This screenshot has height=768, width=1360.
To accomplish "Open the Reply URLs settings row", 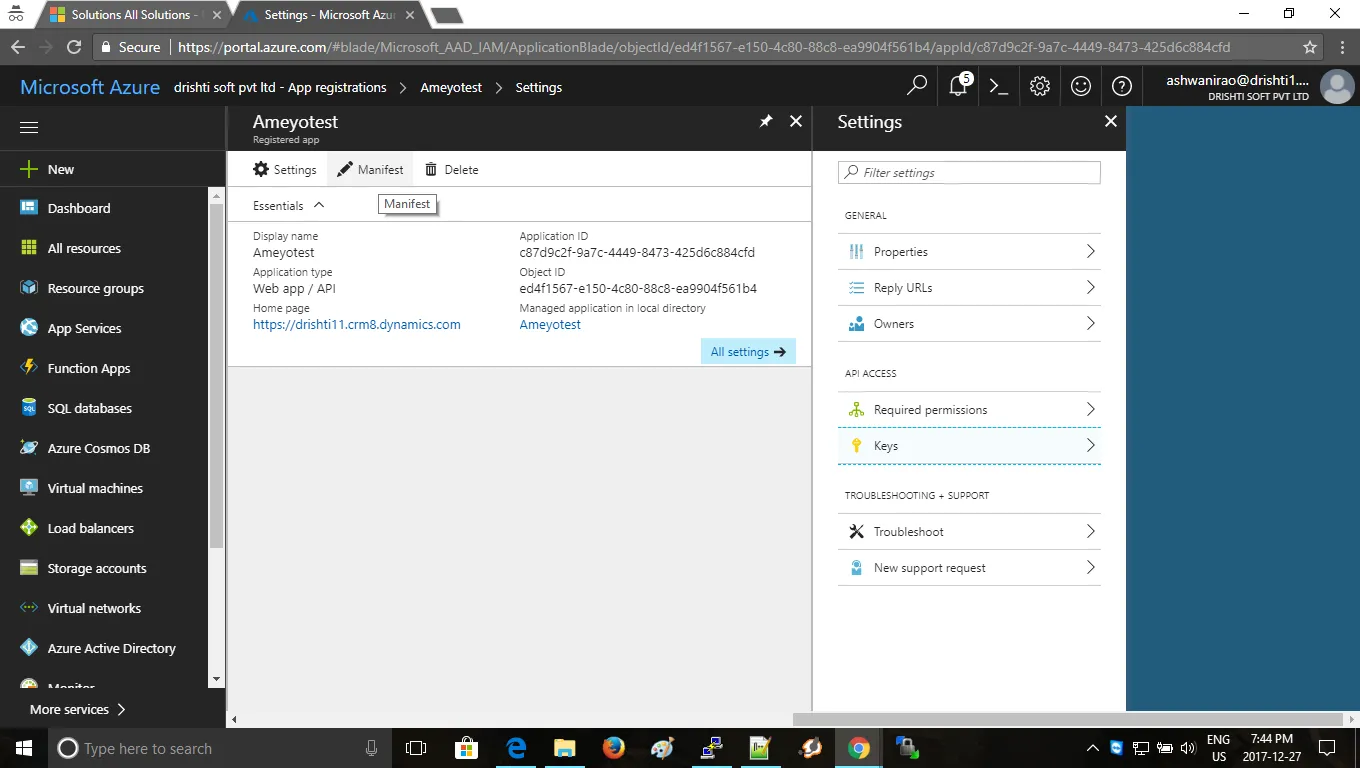I will point(969,288).
